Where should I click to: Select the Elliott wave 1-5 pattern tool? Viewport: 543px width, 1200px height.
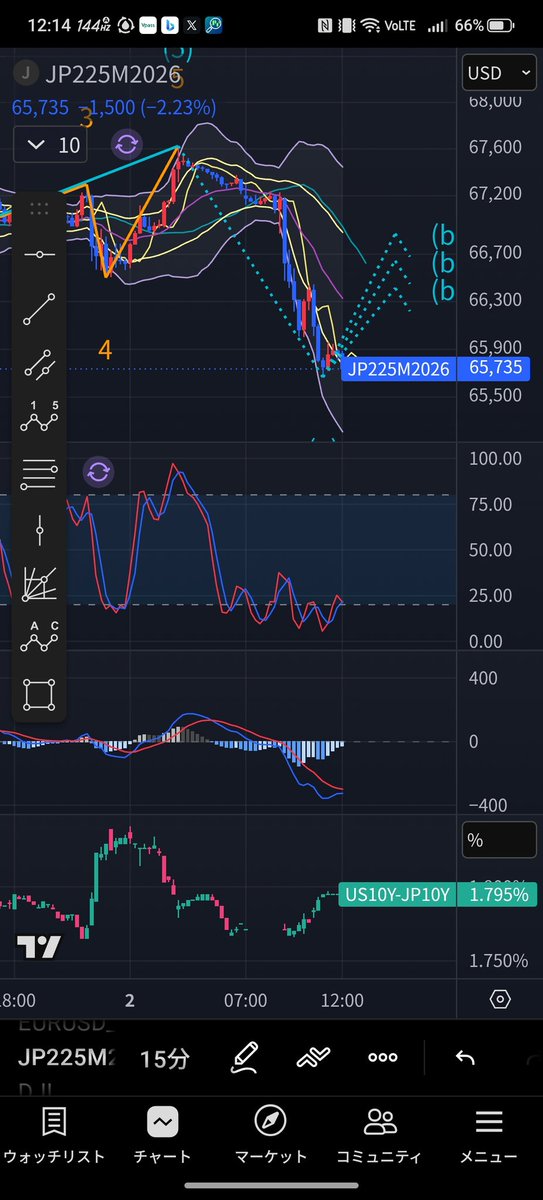point(40,418)
